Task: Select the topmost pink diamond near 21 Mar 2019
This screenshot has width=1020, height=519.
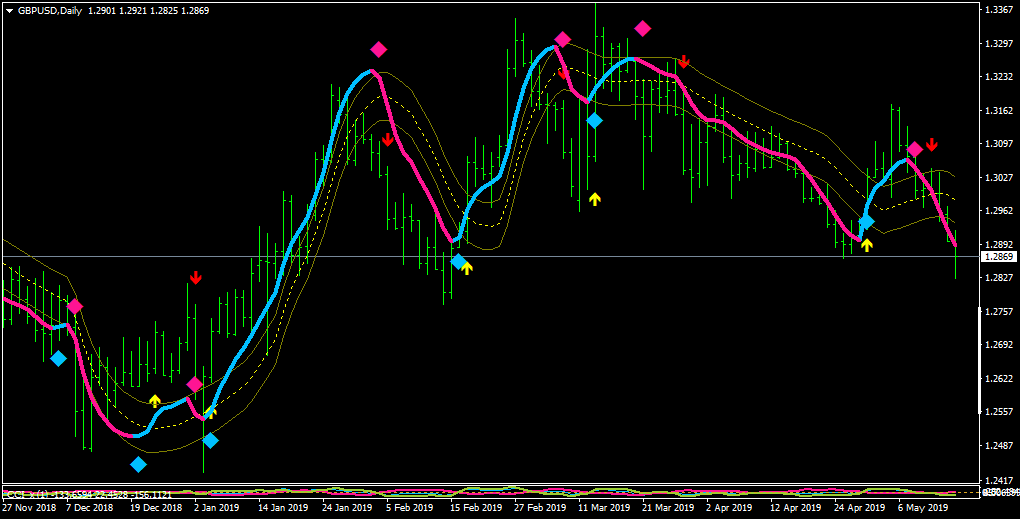Action: (643, 28)
